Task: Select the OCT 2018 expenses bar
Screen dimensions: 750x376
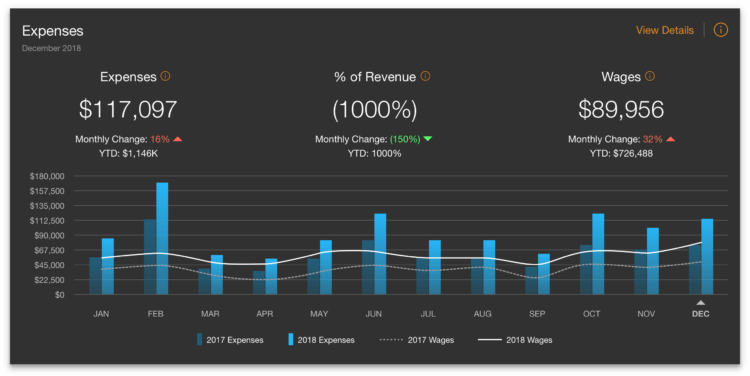Action: coord(598,254)
